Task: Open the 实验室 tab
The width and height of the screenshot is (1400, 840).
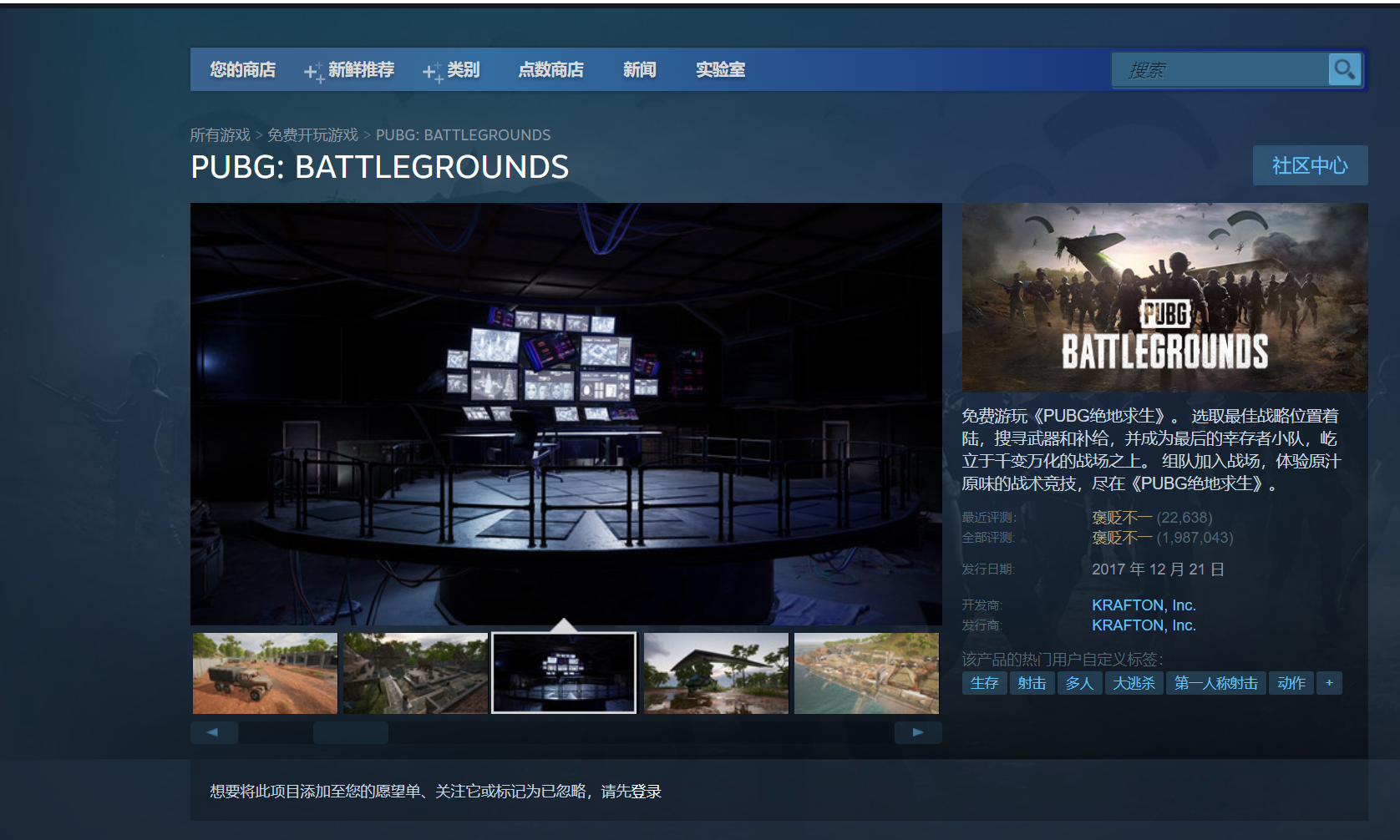Action: [x=720, y=69]
